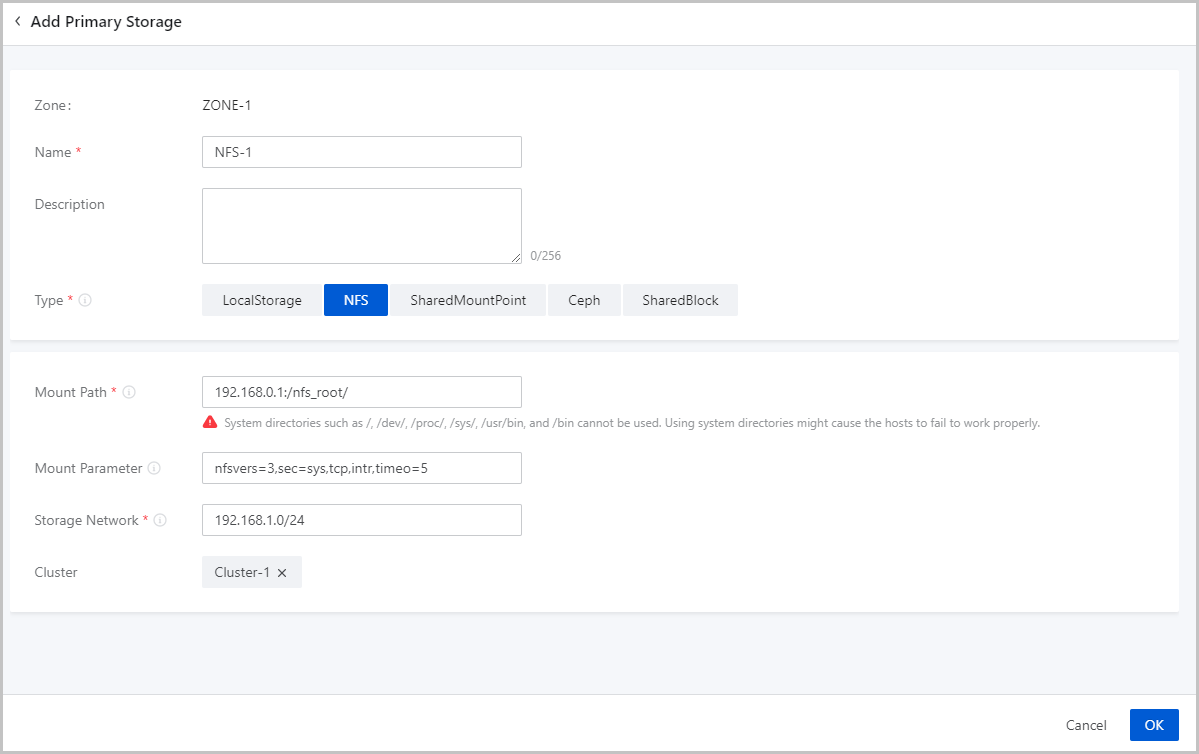Screen dimensions: 1199x754
Task: Click the Mount Path input field
Action: pos(362,392)
